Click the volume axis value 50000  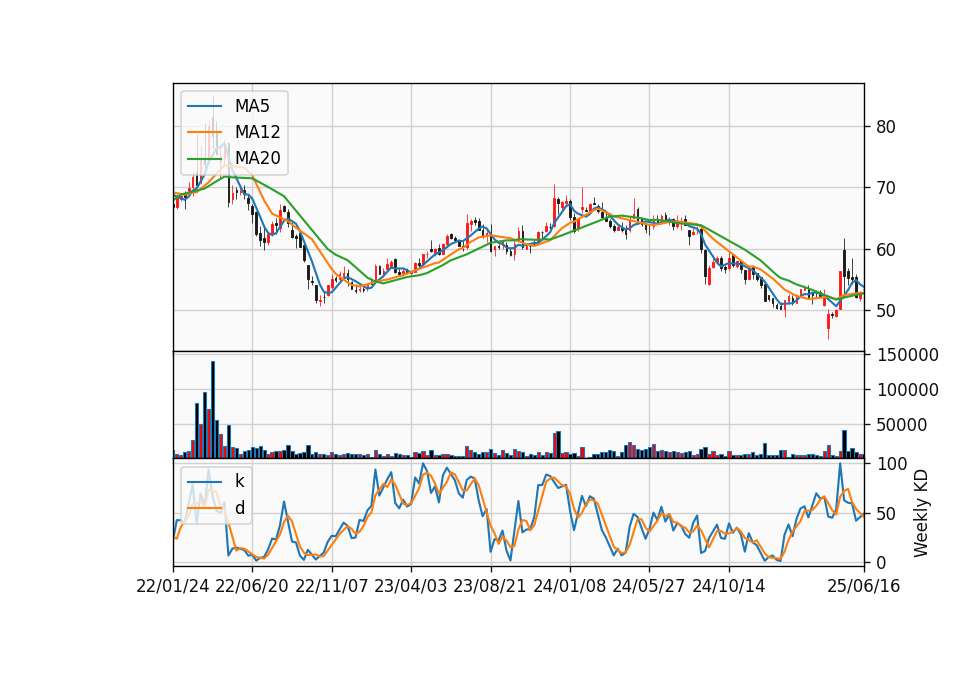coord(902,425)
